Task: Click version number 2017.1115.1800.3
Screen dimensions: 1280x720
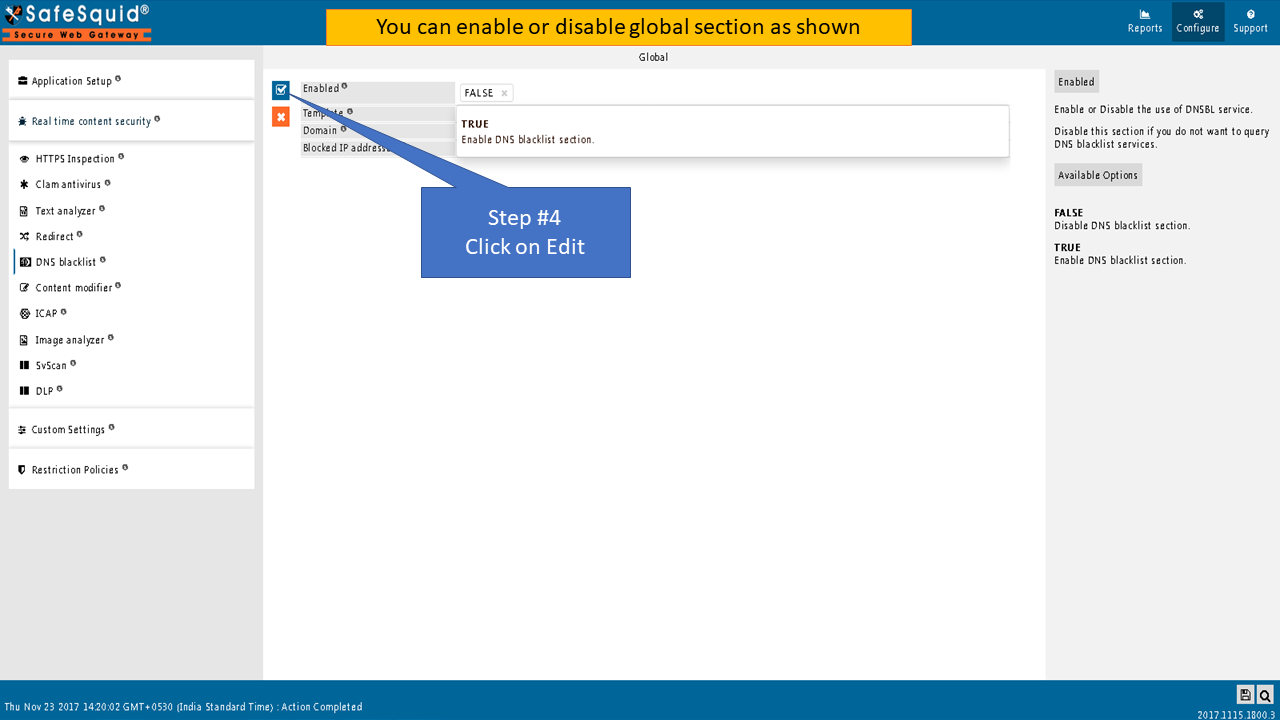Action: (x=1236, y=714)
